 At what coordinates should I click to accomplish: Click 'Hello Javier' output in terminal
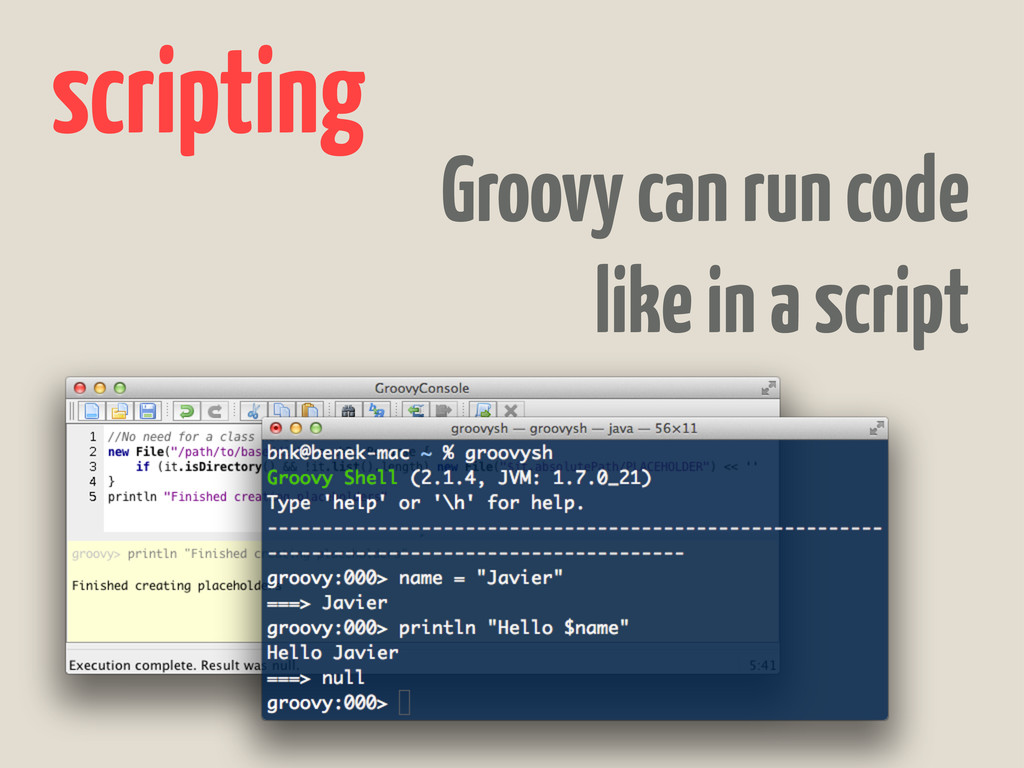tap(332, 652)
